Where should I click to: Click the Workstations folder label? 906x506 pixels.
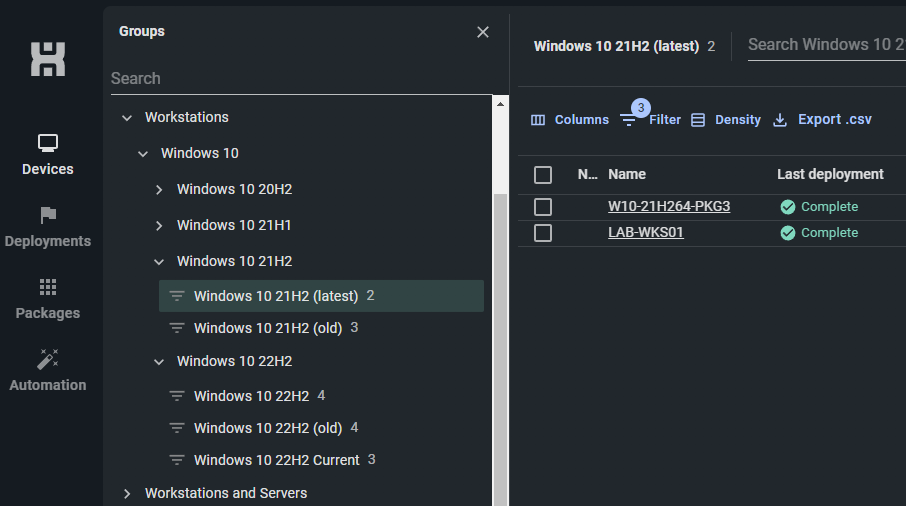pyautogui.click(x=187, y=117)
